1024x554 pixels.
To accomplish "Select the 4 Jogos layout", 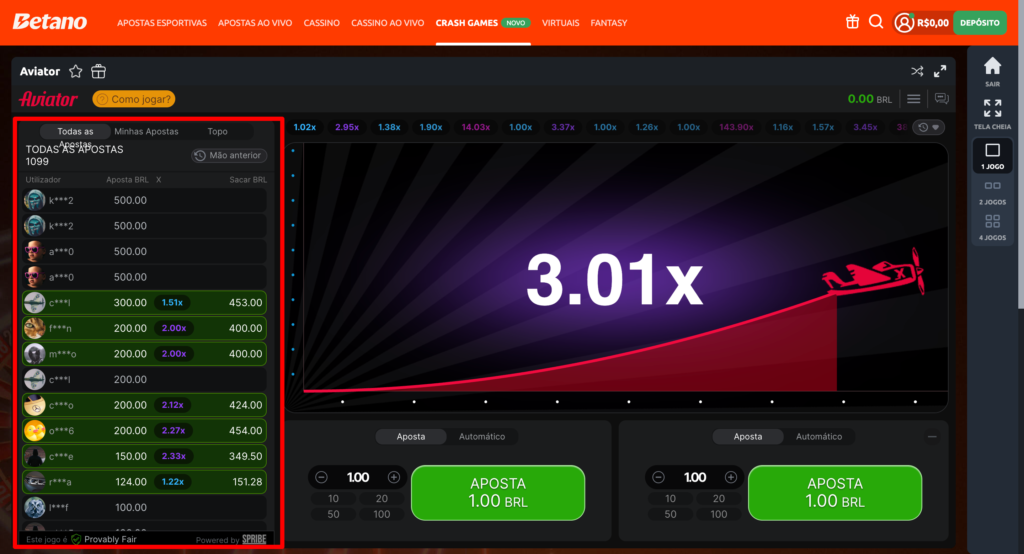I will click(x=993, y=228).
